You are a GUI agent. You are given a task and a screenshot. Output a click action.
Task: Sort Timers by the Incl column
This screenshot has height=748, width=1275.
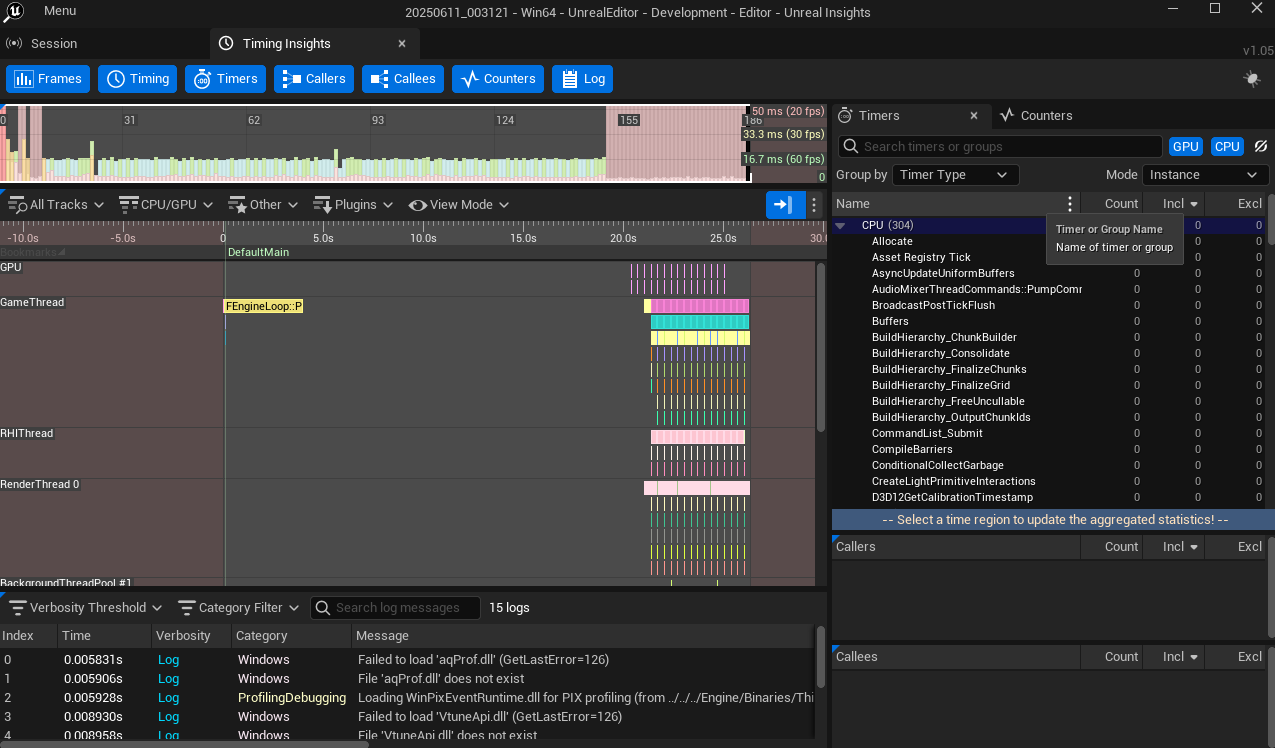point(1174,204)
